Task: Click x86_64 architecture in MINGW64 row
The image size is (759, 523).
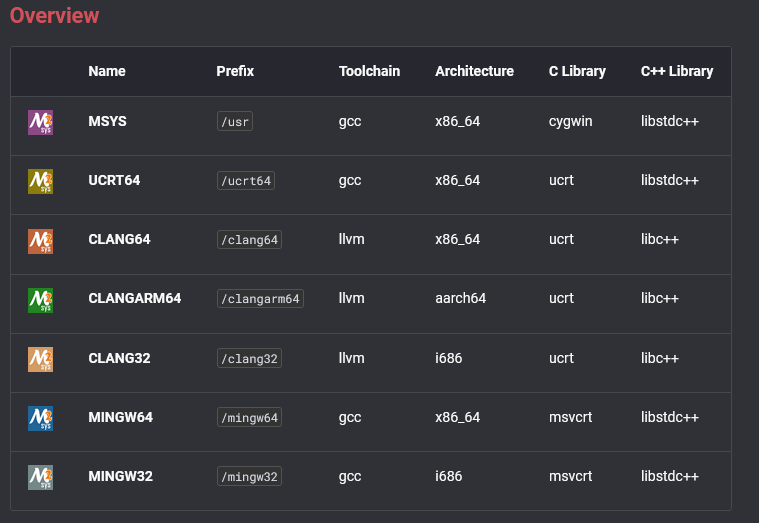Action: coord(457,418)
